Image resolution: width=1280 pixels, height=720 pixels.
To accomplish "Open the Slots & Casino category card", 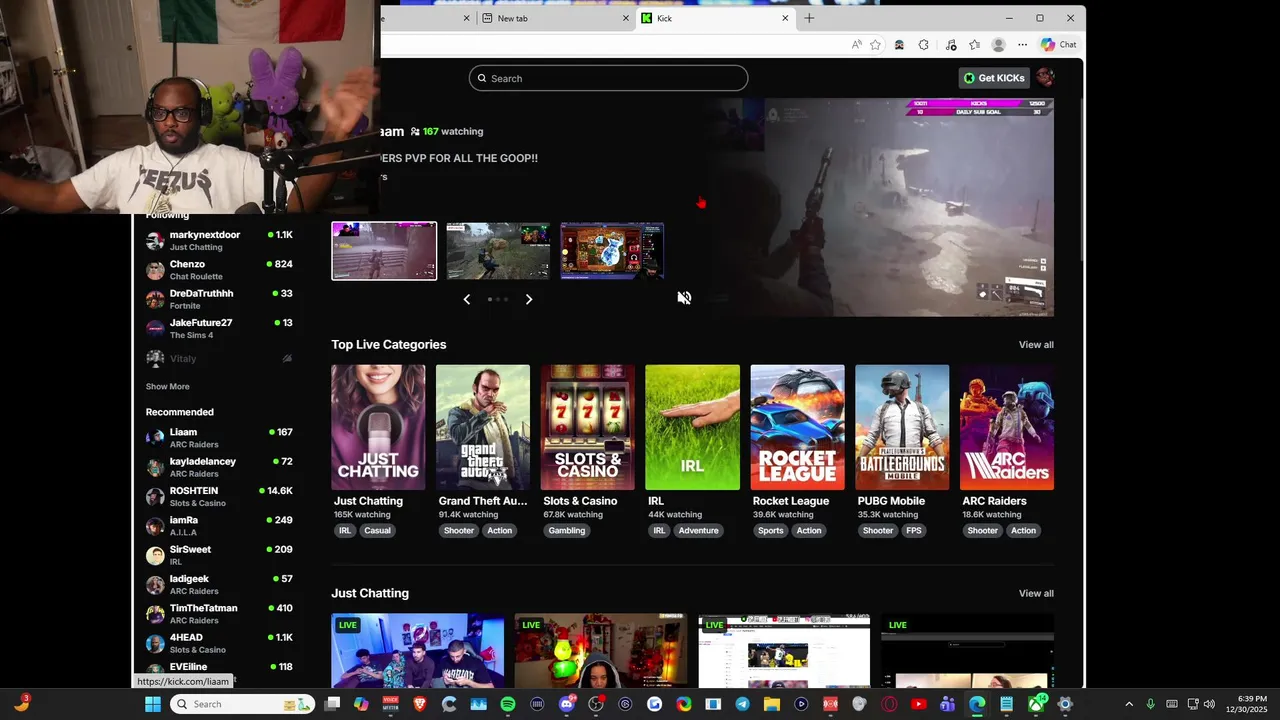I will click(587, 427).
